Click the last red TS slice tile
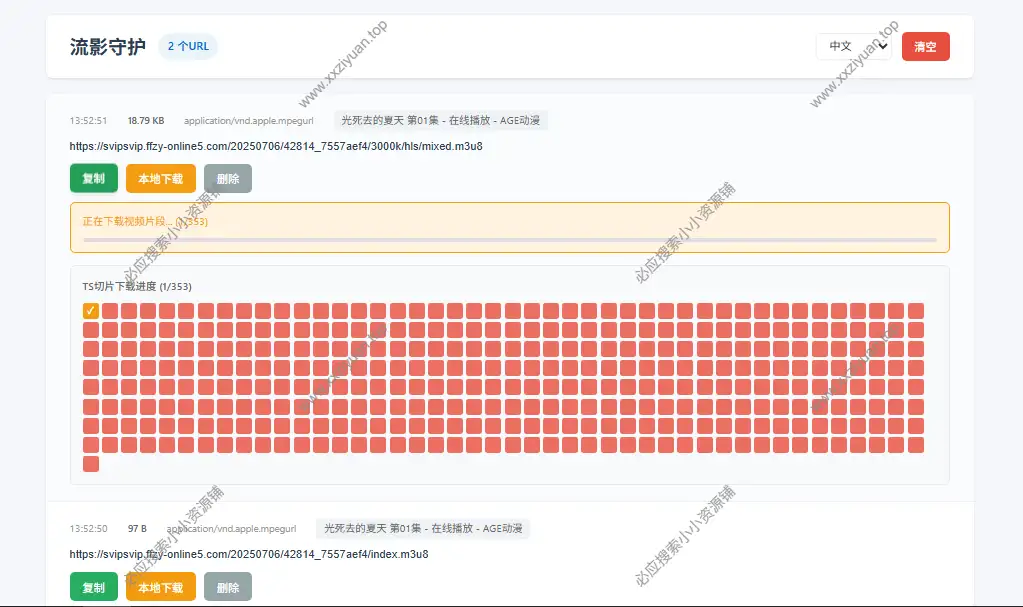The width and height of the screenshot is (1023, 607). tap(91, 464)
